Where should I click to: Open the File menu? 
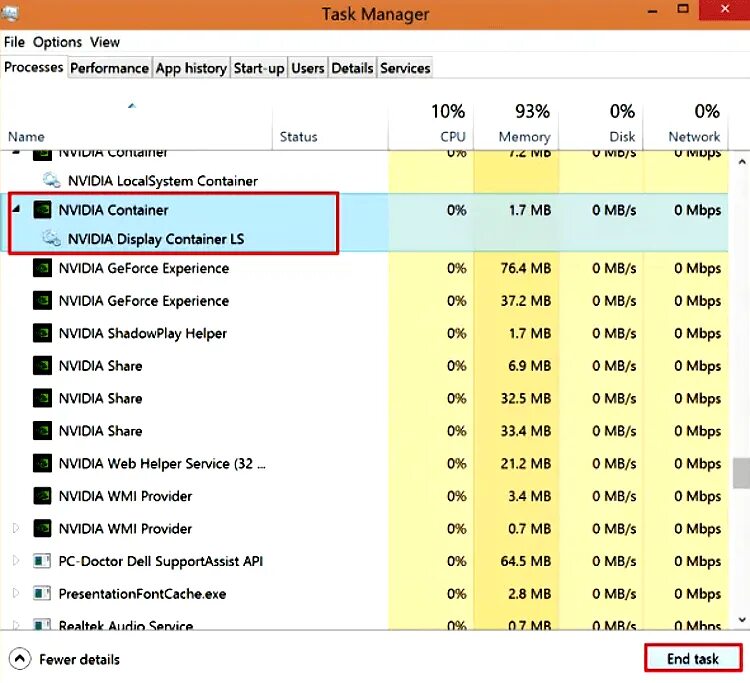pyautogui.click(x=14, y=42)
